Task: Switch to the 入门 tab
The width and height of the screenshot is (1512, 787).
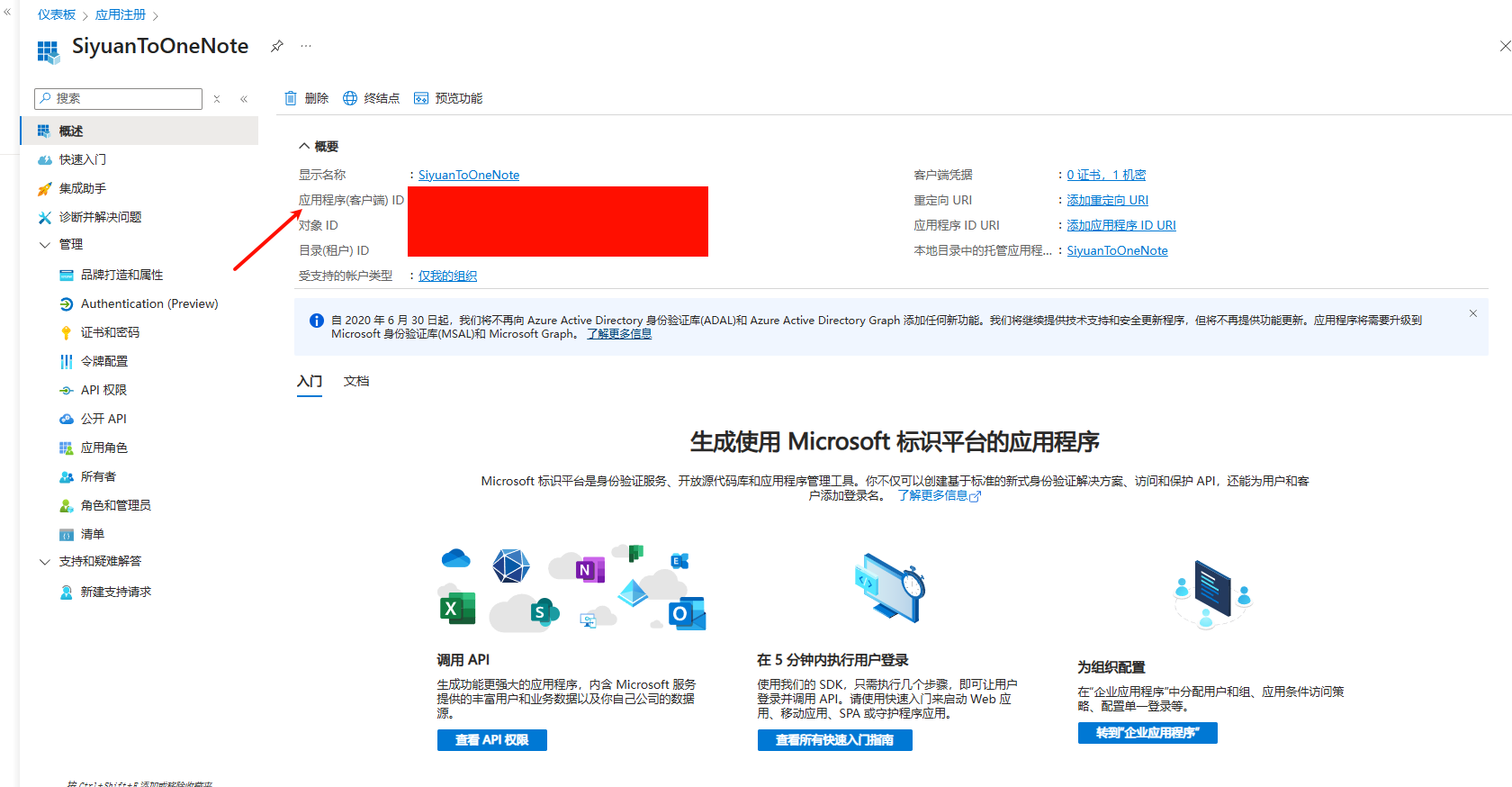Action: [310, 382]
